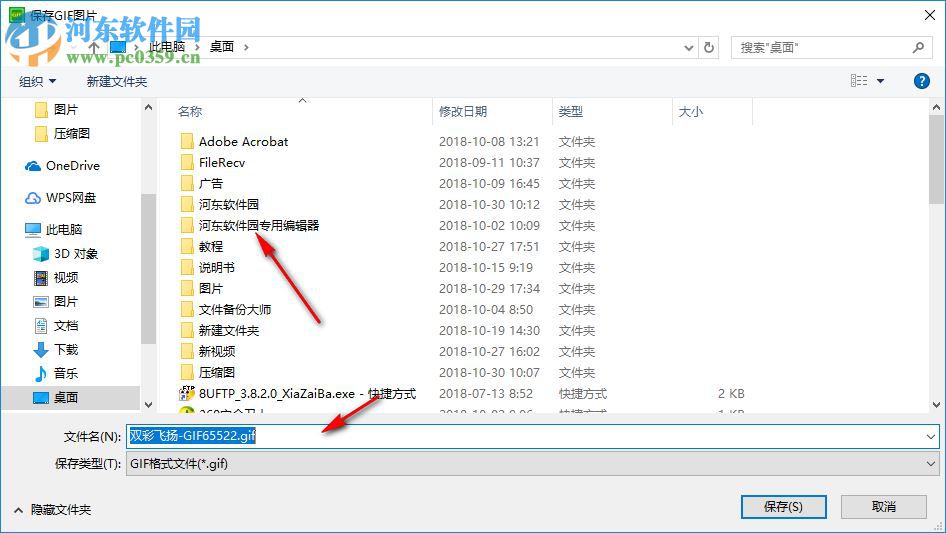The width and height of the screenshot is (946, 533).
Task: Click the OneDrive cloud icon
Action: coord(33,166)
